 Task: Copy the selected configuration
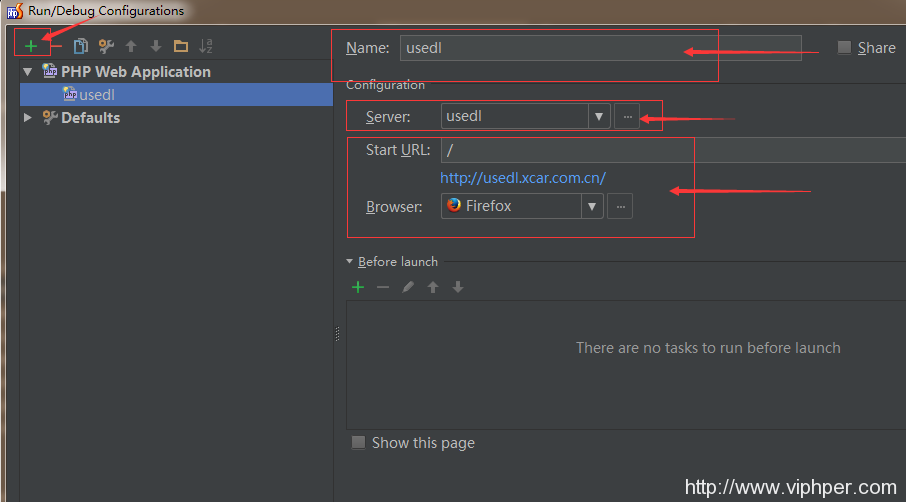80,46
